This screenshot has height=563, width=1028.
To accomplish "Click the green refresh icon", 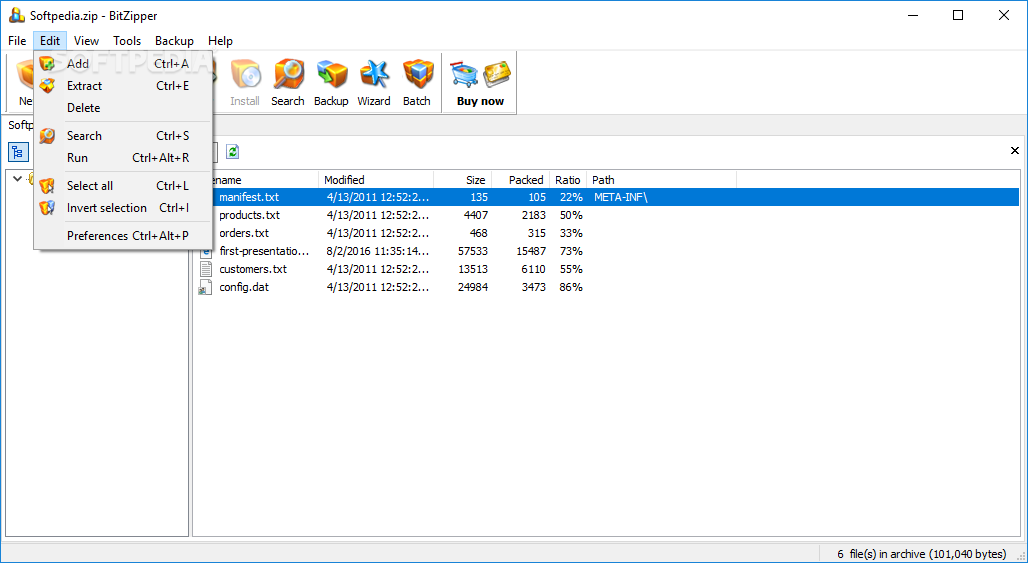I will (233, 152).
